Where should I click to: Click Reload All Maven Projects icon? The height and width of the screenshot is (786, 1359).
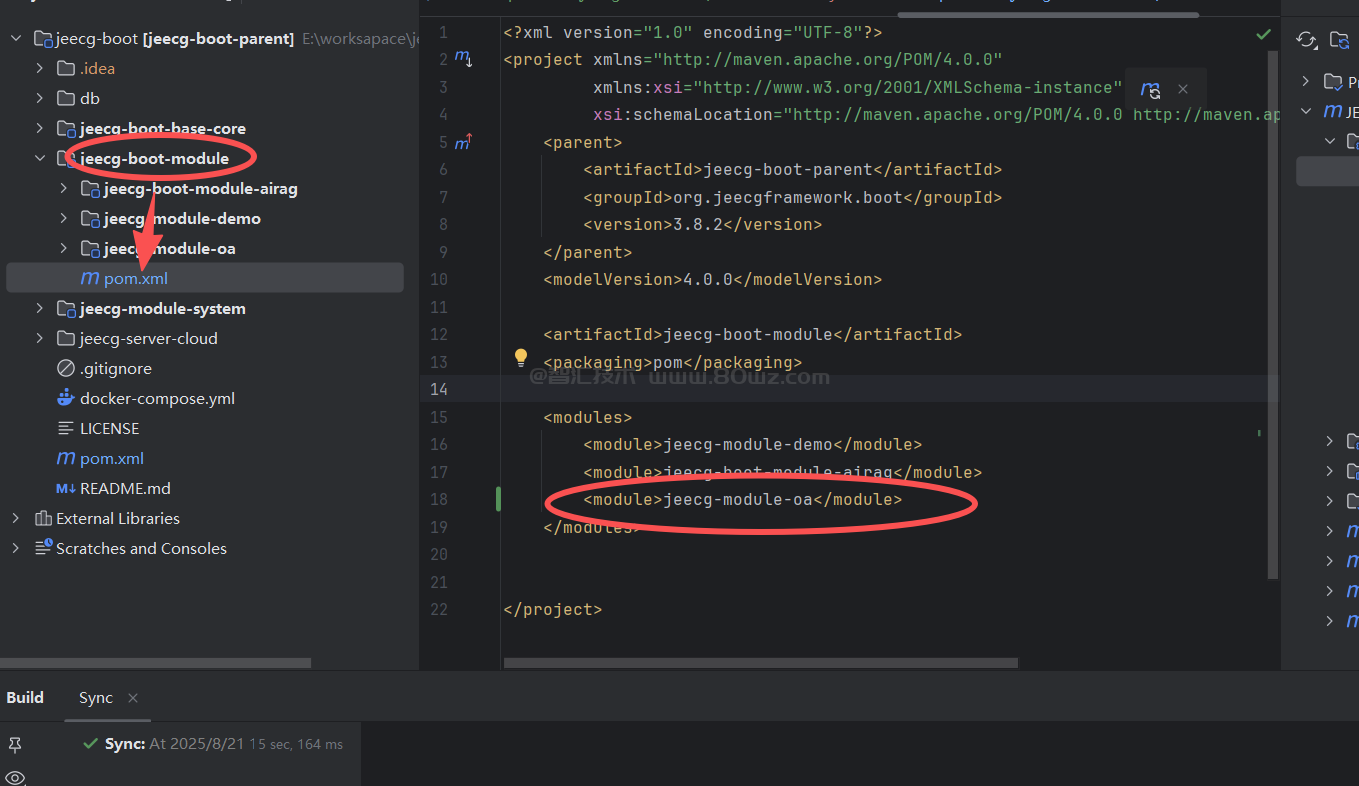(1307, 40)
